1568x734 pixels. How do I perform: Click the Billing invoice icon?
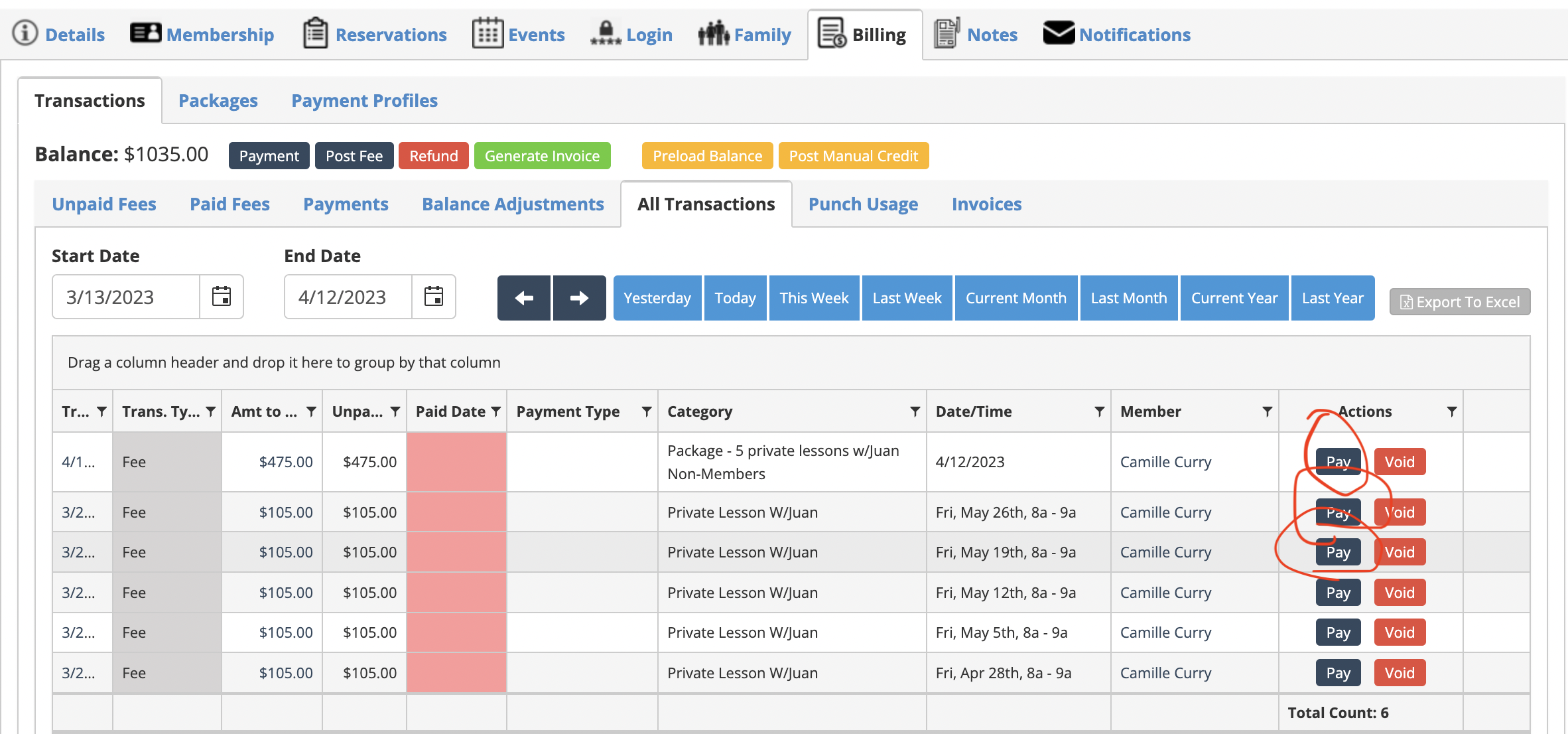(832, 33)
